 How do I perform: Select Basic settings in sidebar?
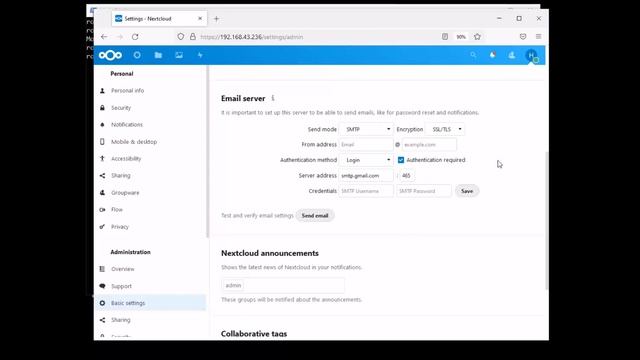tap(151, 303)
